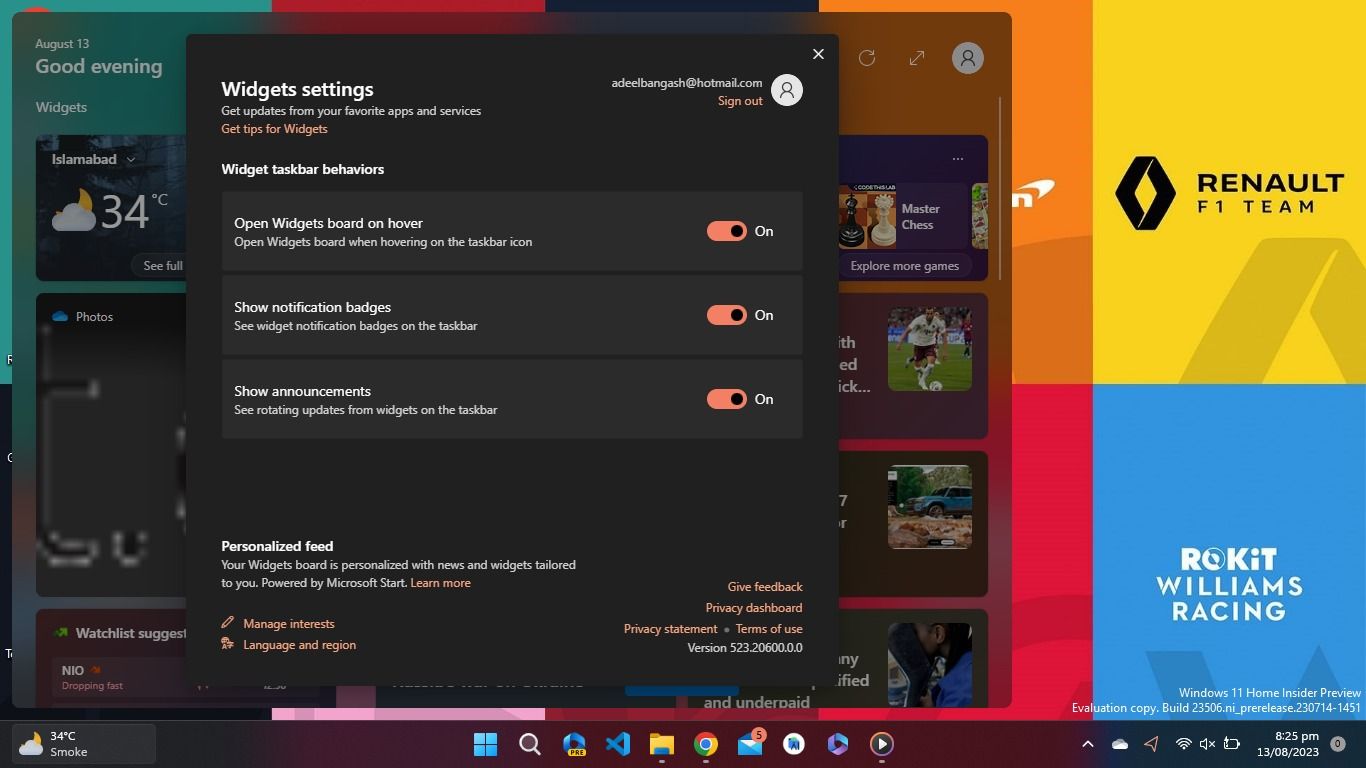The height and width of the screenshot is (768, 1366).
Task: Open Language and region settings
Action: click(x=299, y=645)
